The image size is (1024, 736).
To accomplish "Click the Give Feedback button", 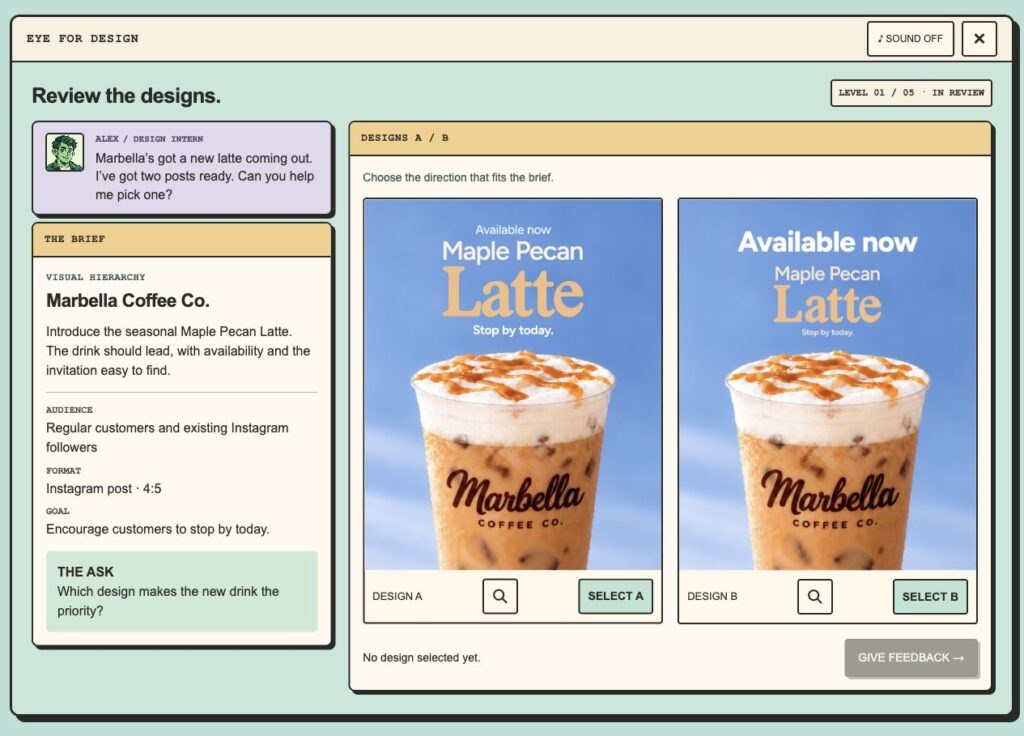I will click(x=911, y=658).
